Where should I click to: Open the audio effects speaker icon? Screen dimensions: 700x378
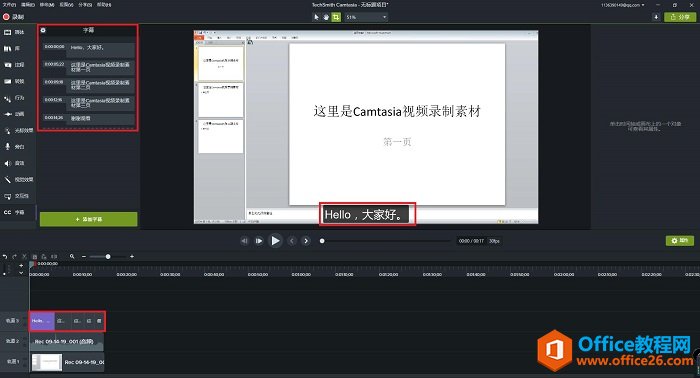click(x=8, y=163)
